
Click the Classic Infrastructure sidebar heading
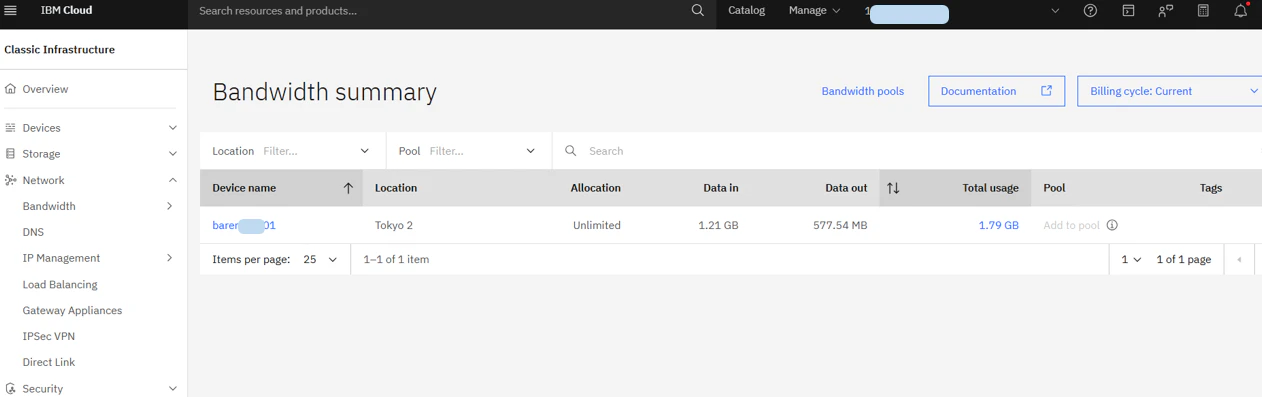(59, 50)
